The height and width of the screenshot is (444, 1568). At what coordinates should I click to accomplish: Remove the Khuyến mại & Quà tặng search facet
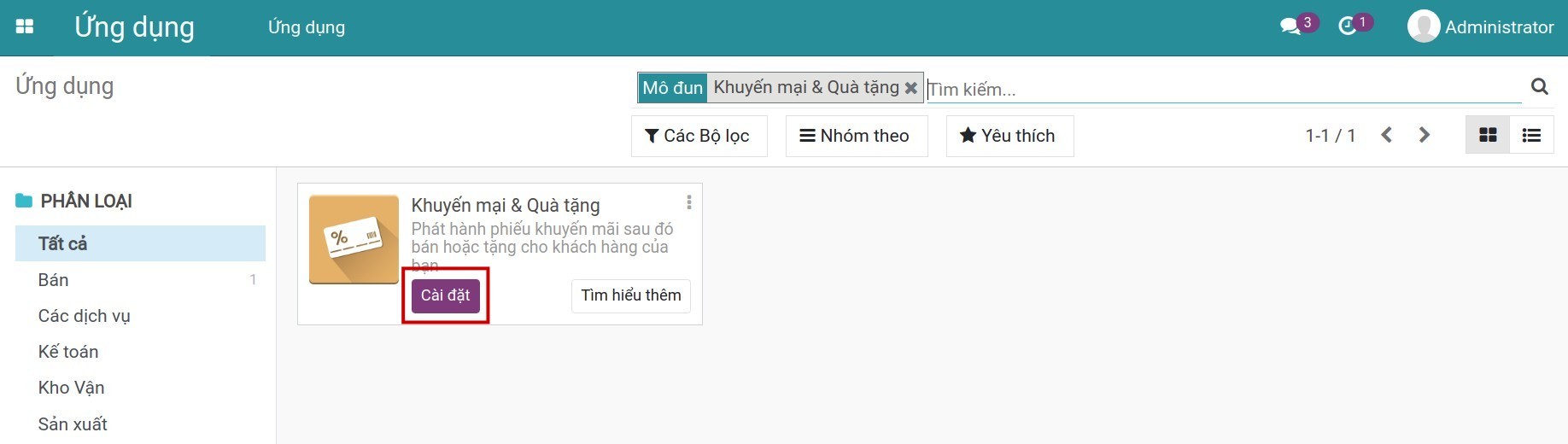[x=911, y=88]
